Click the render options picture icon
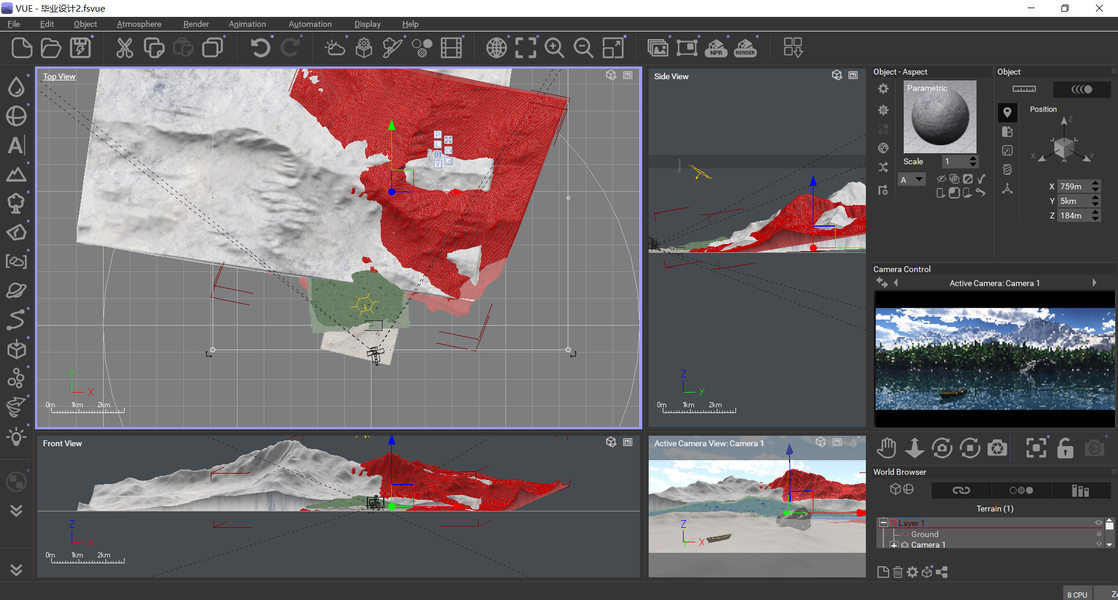Image resolution: width=1118 pixels, height=600 pixels. 657,48
